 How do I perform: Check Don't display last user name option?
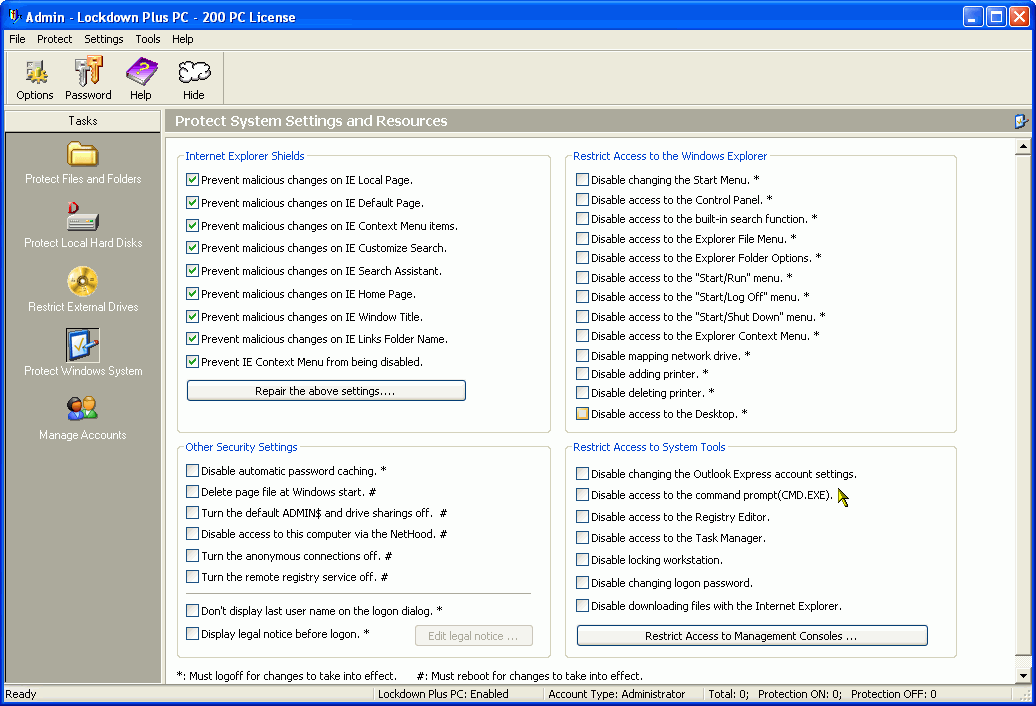pos(192,611)
